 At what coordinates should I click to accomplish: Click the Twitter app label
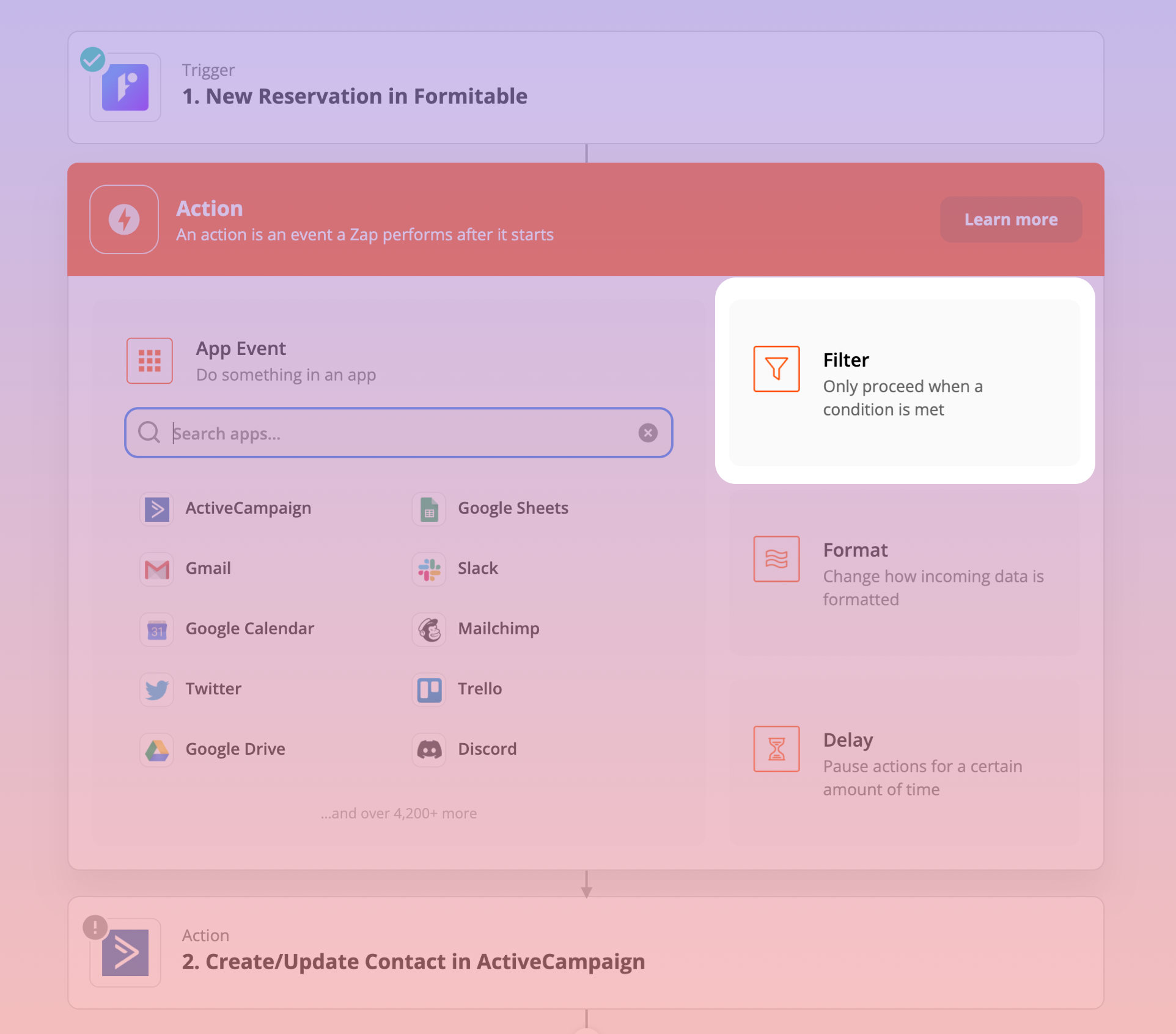tap(213, 689)
